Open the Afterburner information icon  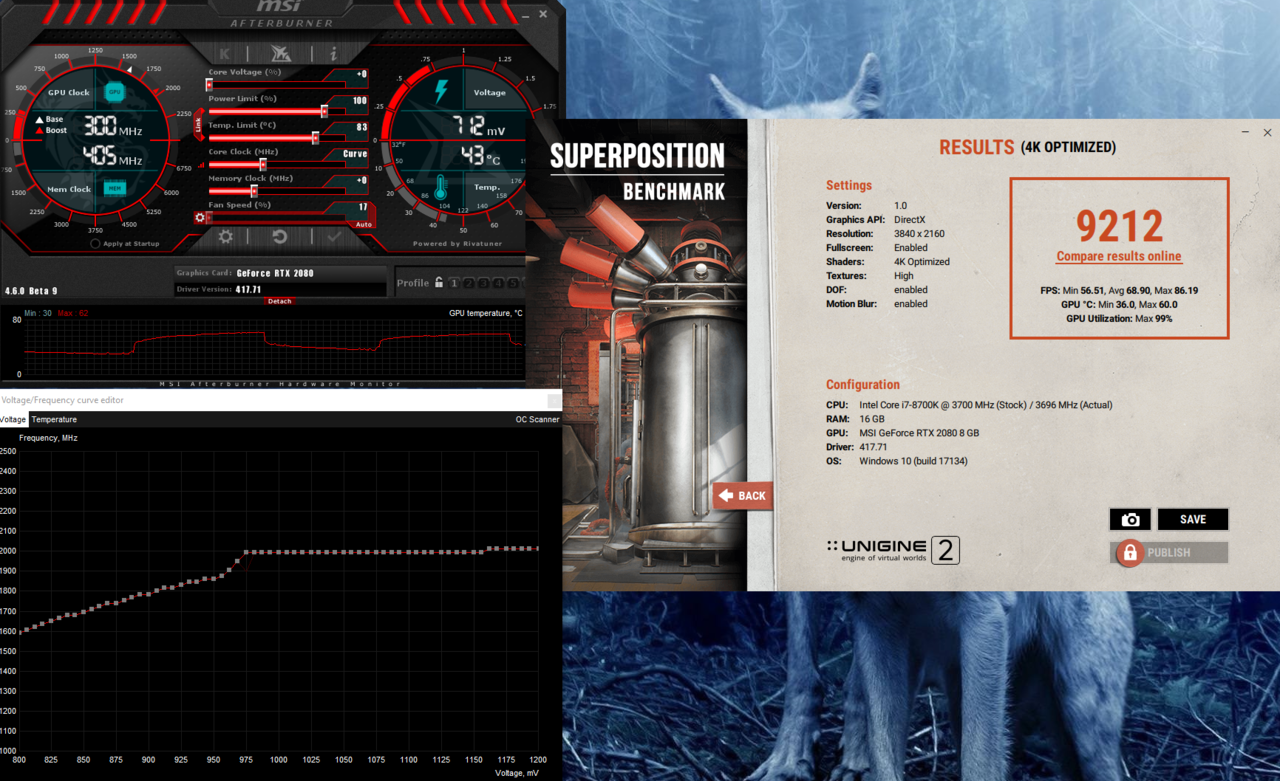point(334,53)
